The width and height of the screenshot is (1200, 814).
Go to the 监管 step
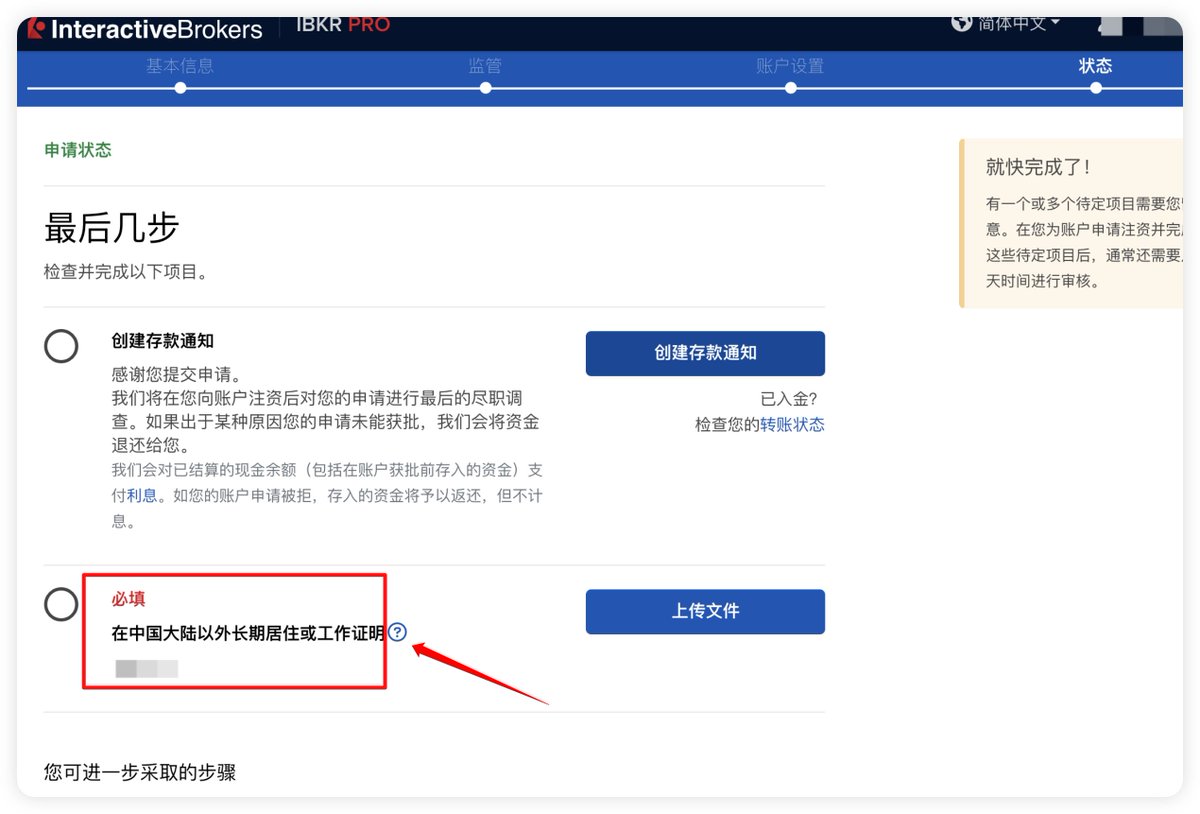pyautogui.click(x=485, y=66)
